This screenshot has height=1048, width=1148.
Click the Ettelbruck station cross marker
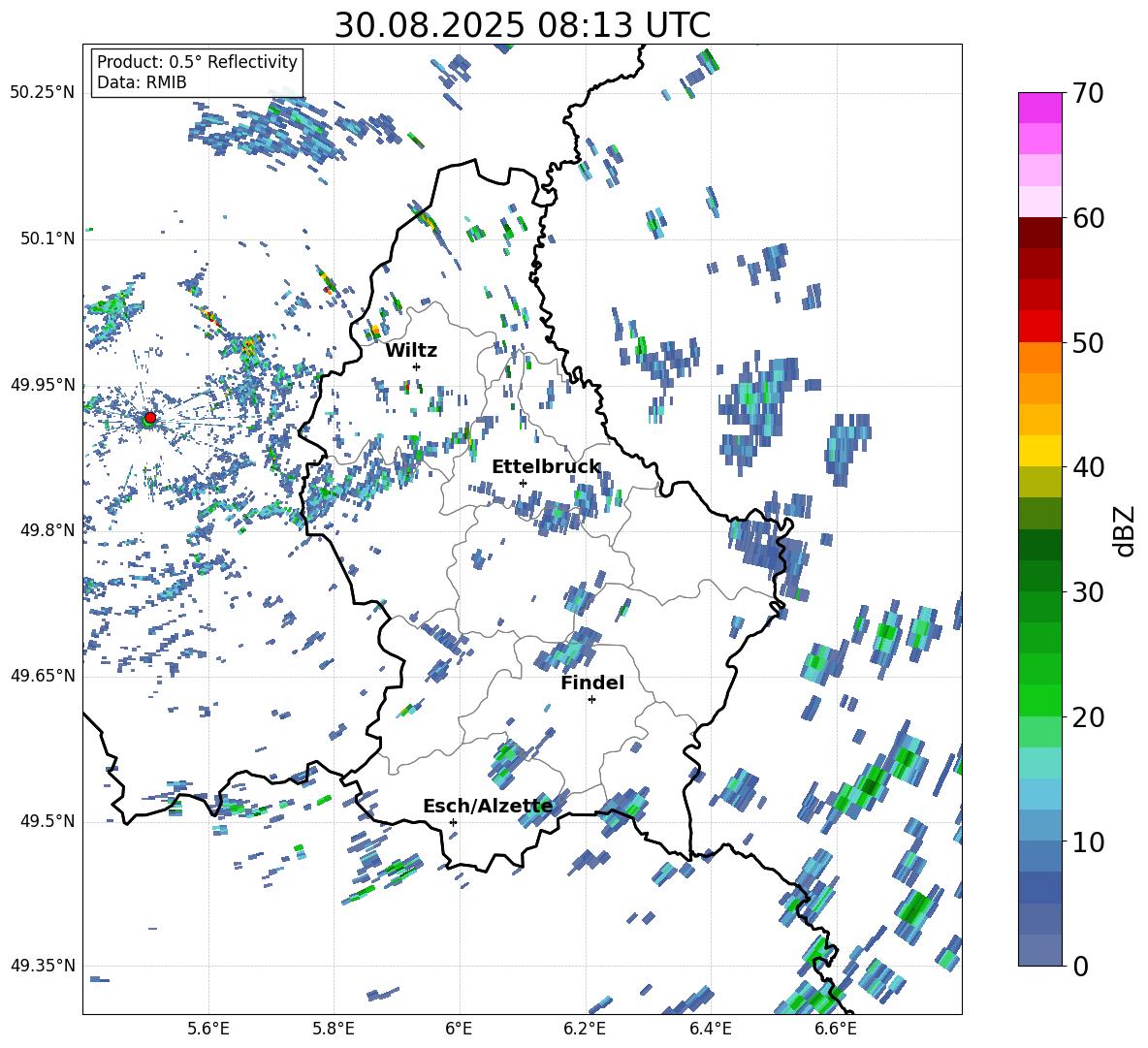pos(523,483)
